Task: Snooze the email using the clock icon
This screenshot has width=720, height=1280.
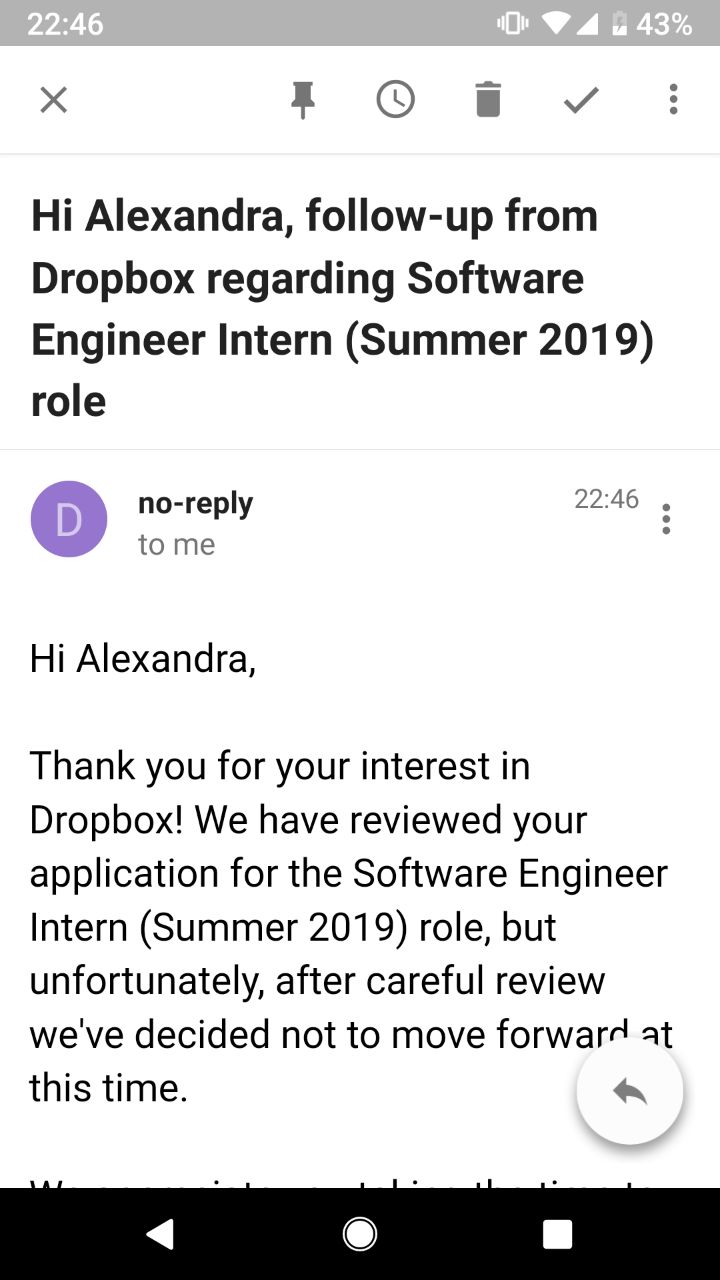Action: pos(395,100)
